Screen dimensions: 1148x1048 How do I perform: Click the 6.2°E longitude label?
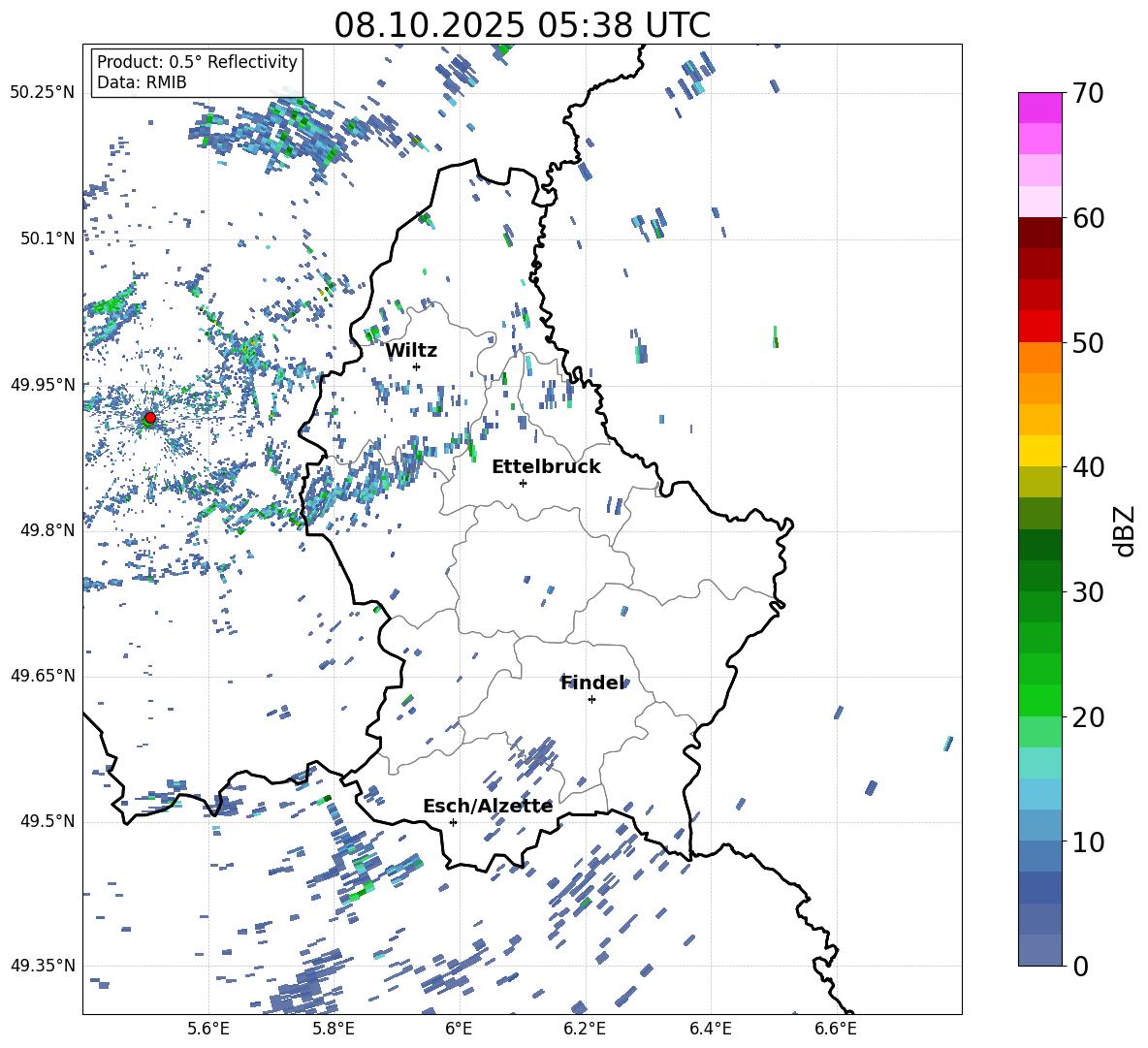pos(585,1029)
